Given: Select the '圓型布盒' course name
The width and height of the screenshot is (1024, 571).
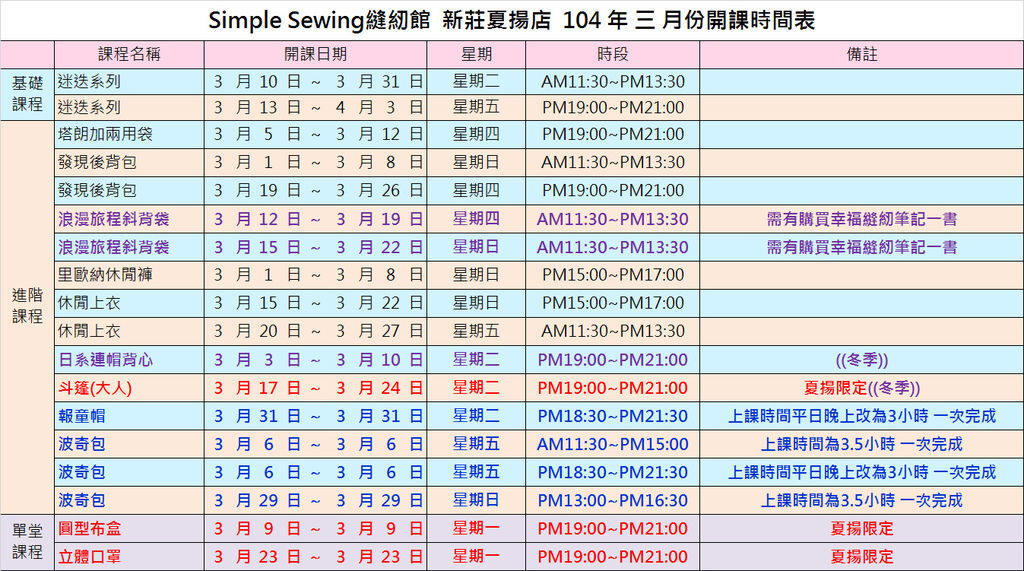Looking at the screenshot, I should [89, 529].
